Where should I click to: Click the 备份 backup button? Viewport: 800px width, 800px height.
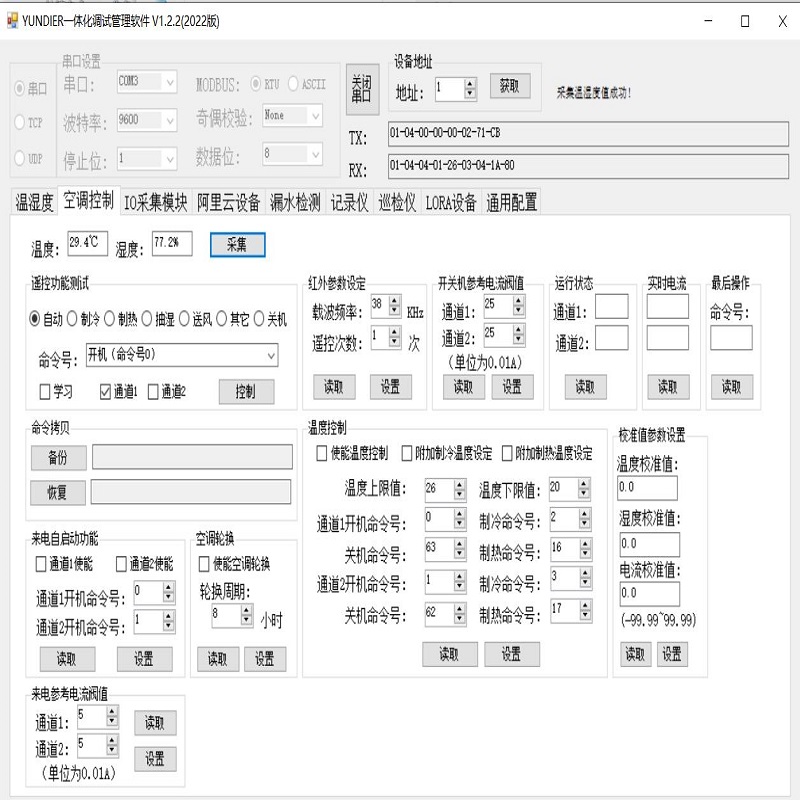pyautogui.click(x=59, y=458)
